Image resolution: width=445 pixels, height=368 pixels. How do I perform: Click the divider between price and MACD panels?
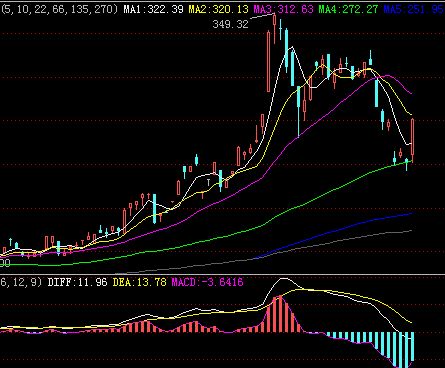[222, 275]
